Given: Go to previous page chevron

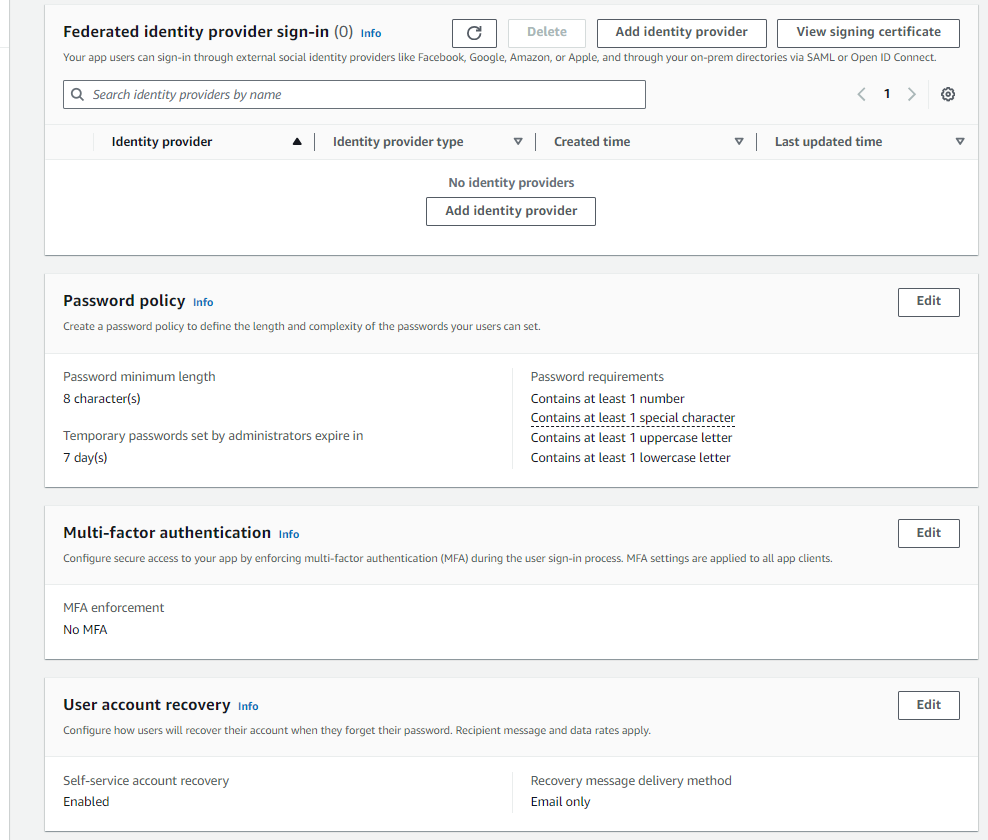Looking at the screenshot, I should (861, 94).
